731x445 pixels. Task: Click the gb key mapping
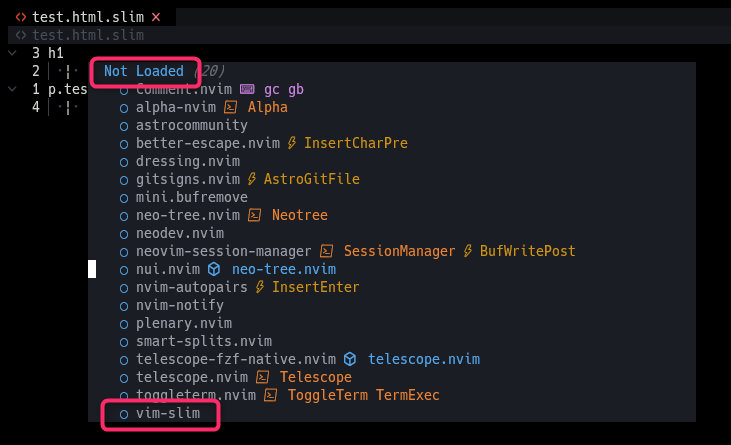(x=296, y=89)
